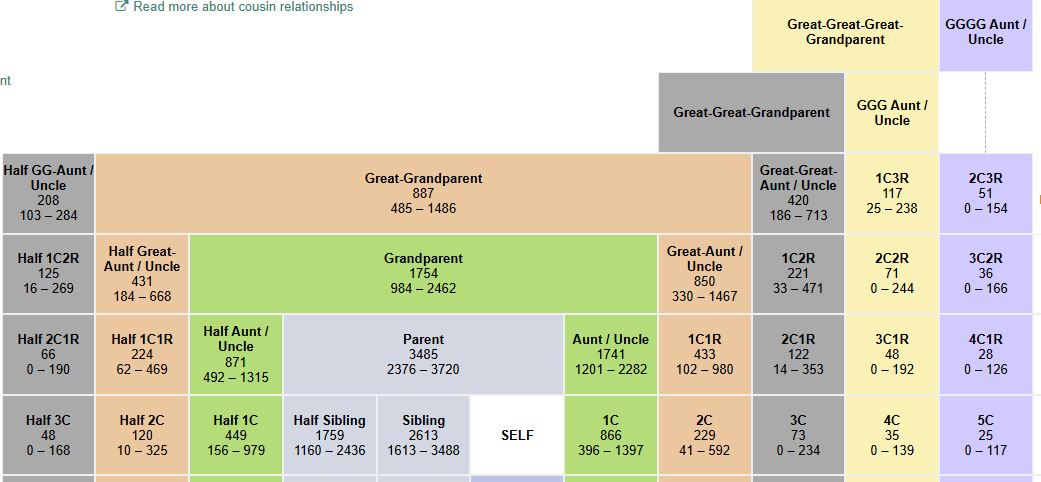Click the external link icon beside Read more
Screen dimensions: 1041x482
[x=122, y=7]
